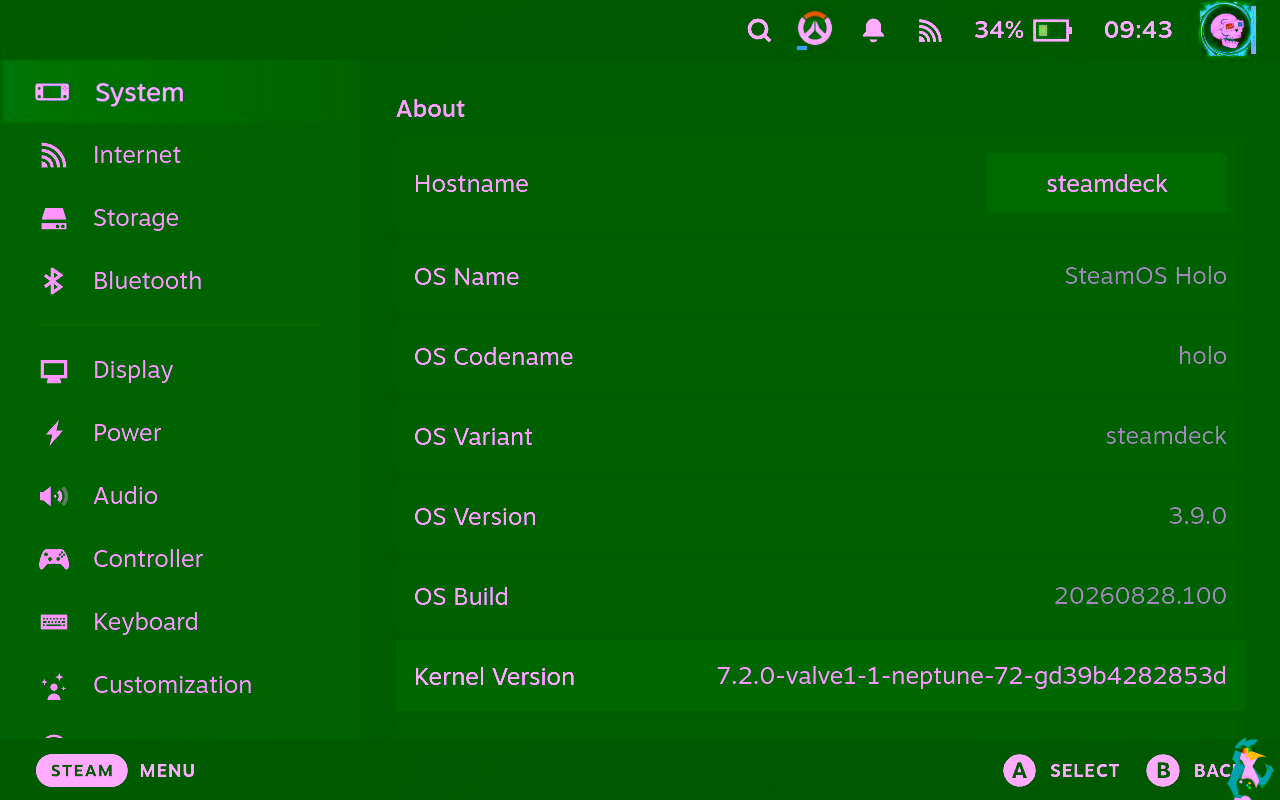Viewport: 1280px width, 800px height.
Task: Click the OS Codename label
Action: (x=493, y=357)
